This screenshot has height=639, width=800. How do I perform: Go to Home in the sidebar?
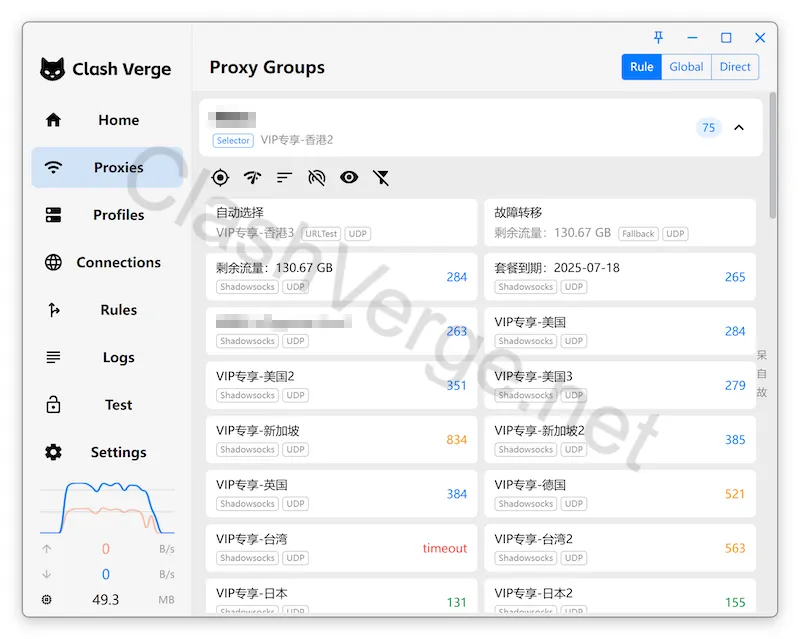(118, 120)
